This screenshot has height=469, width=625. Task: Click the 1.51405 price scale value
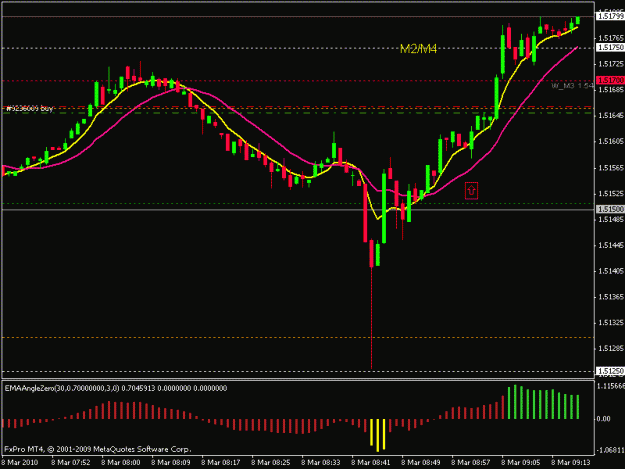coord(611,271)
